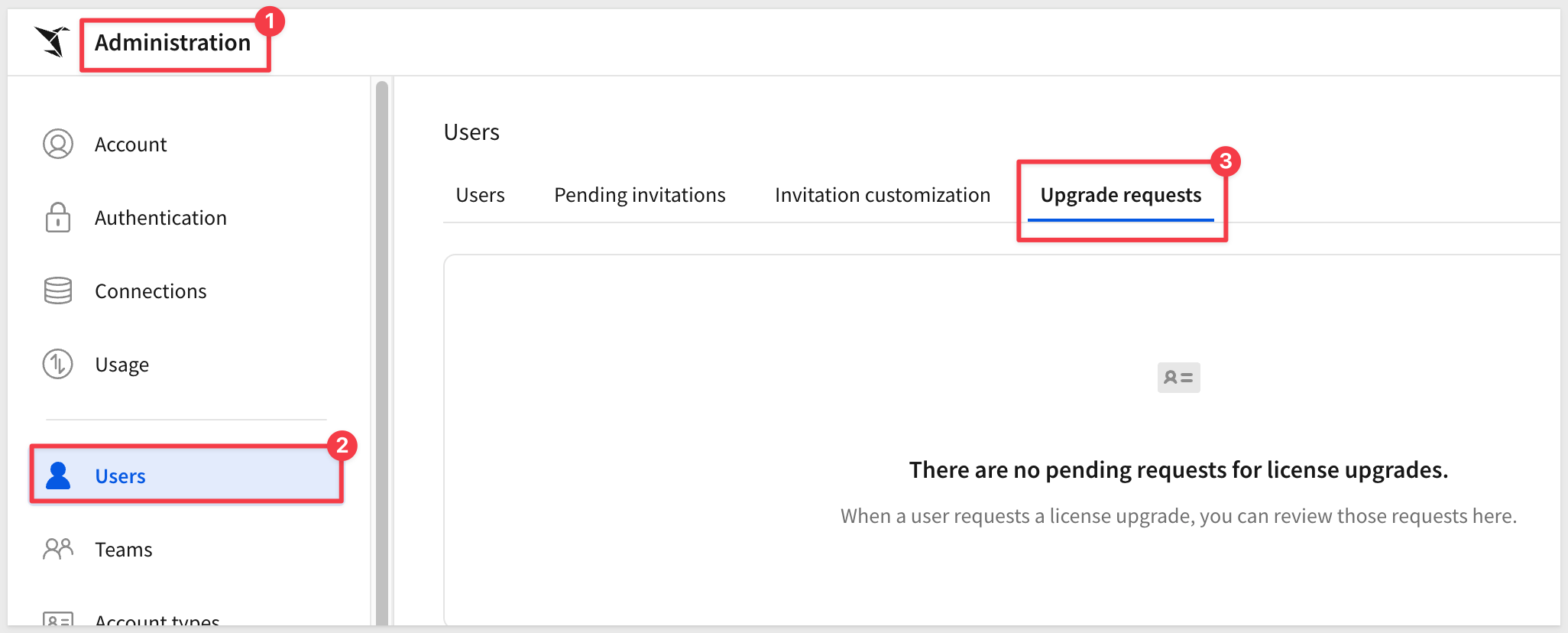Click the empty-state user list icon
Image resolution: width=1568 pixels, height=633 pixels.
click(x=1178, y=378)
